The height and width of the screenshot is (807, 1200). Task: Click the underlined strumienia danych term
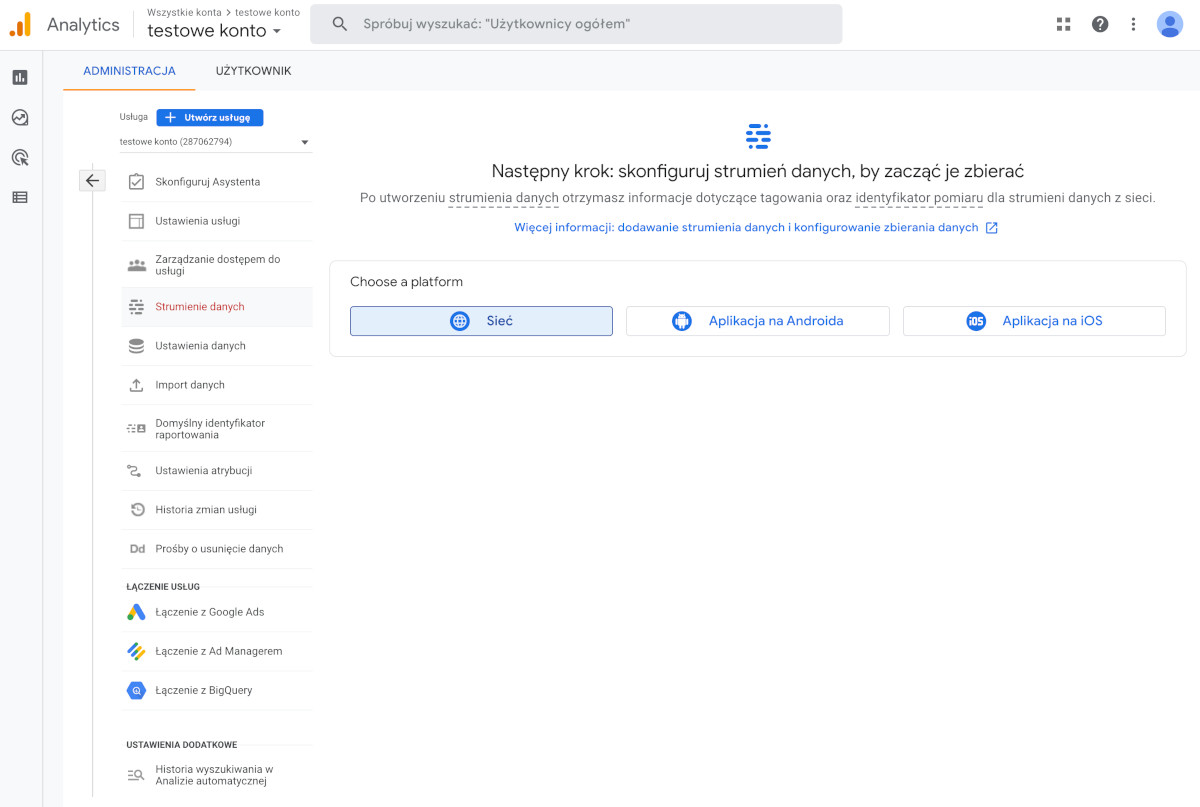(503, 198)
